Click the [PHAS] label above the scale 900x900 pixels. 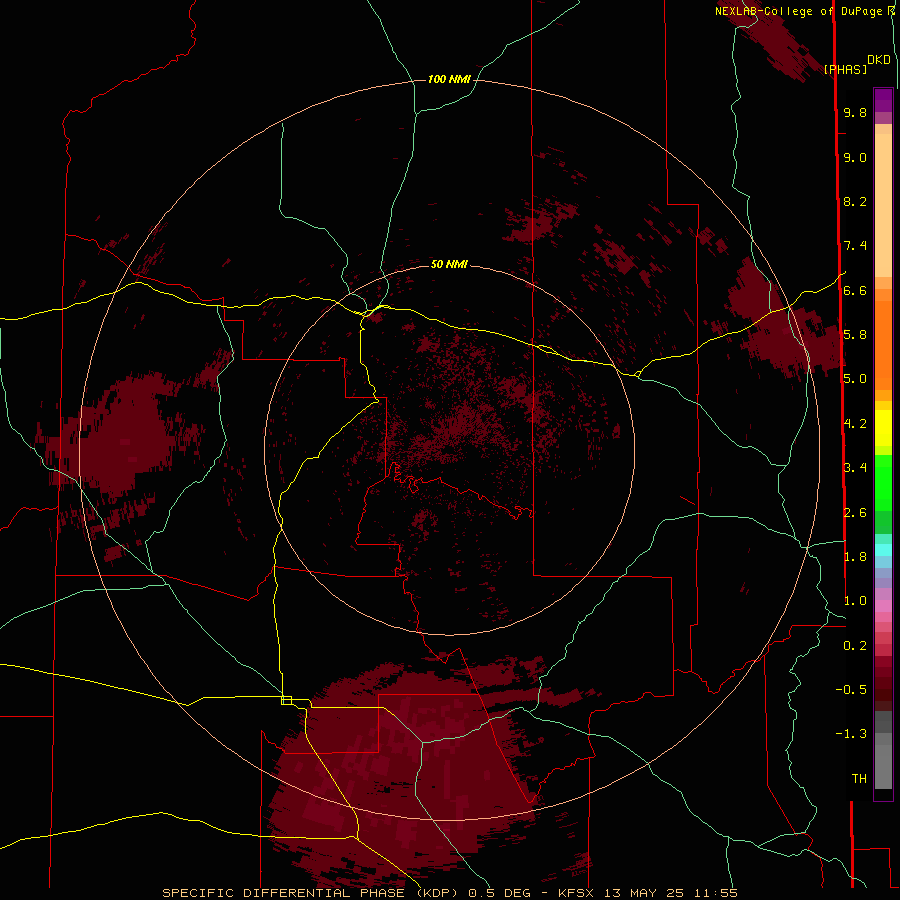845,69
